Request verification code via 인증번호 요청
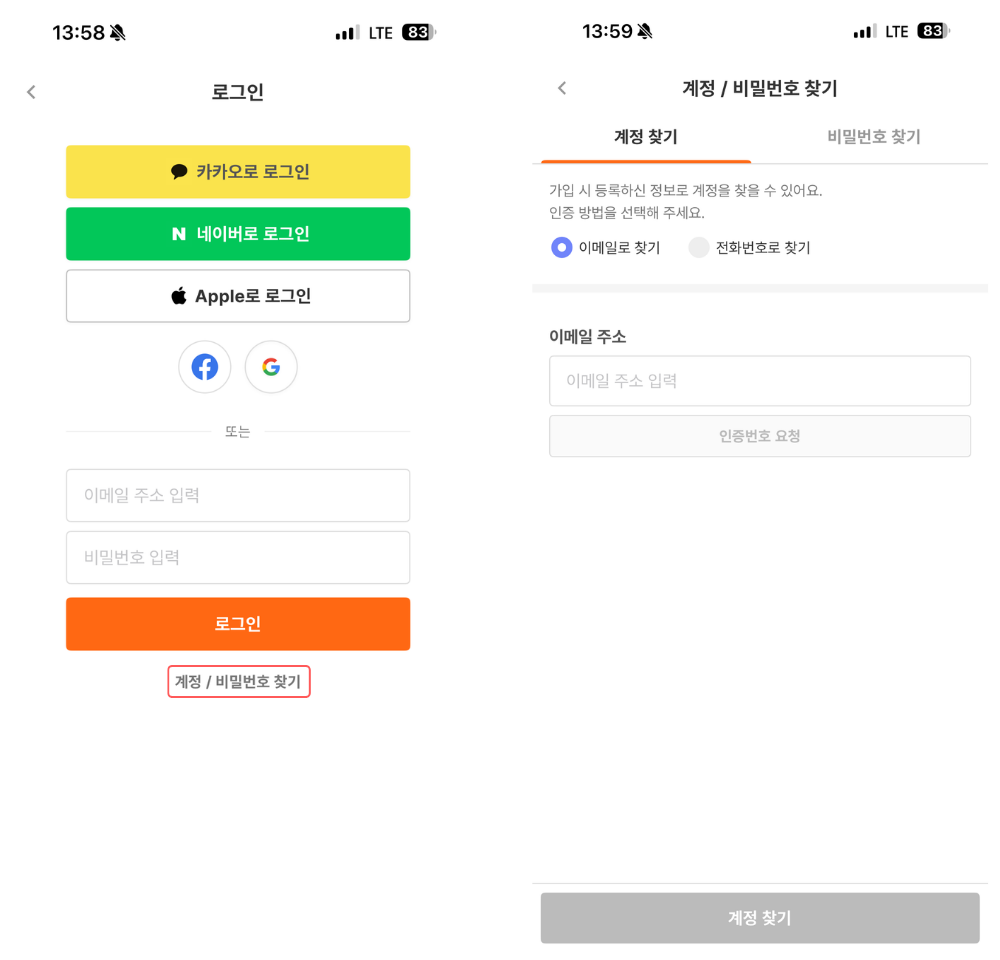This screenshot has width=1000, height=960. coord(759,436)
